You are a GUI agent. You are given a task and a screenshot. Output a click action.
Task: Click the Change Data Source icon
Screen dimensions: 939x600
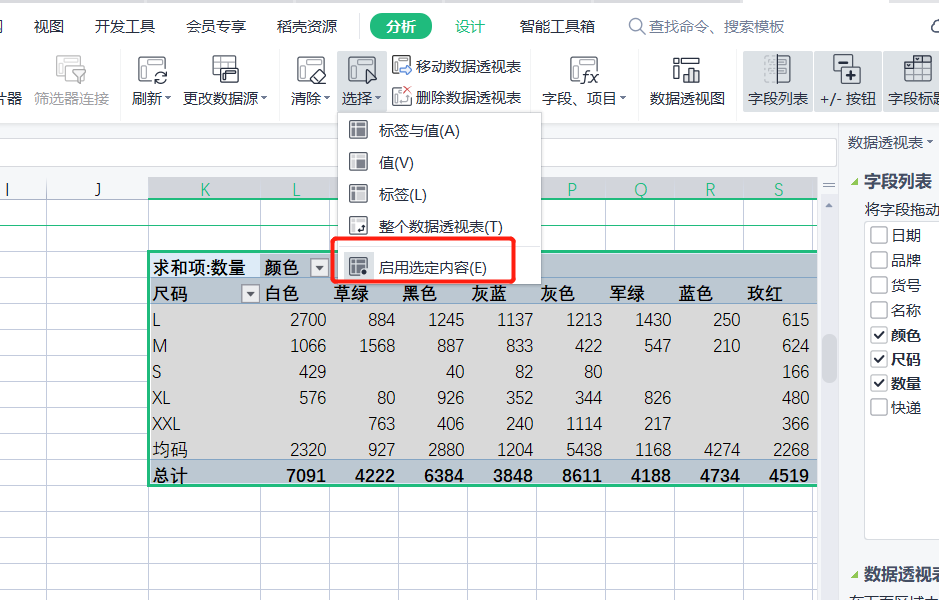click(225, 69)
